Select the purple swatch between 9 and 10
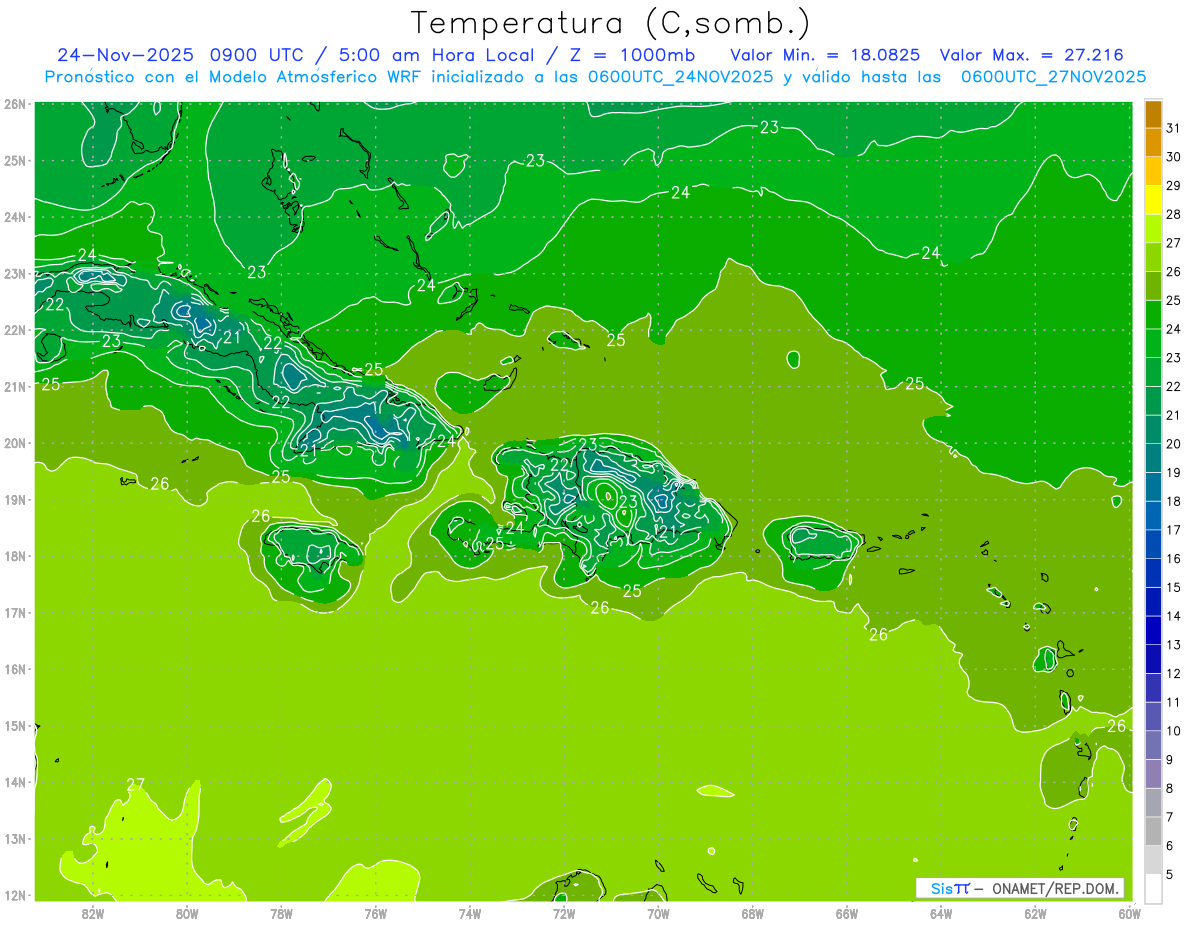 1153,745
